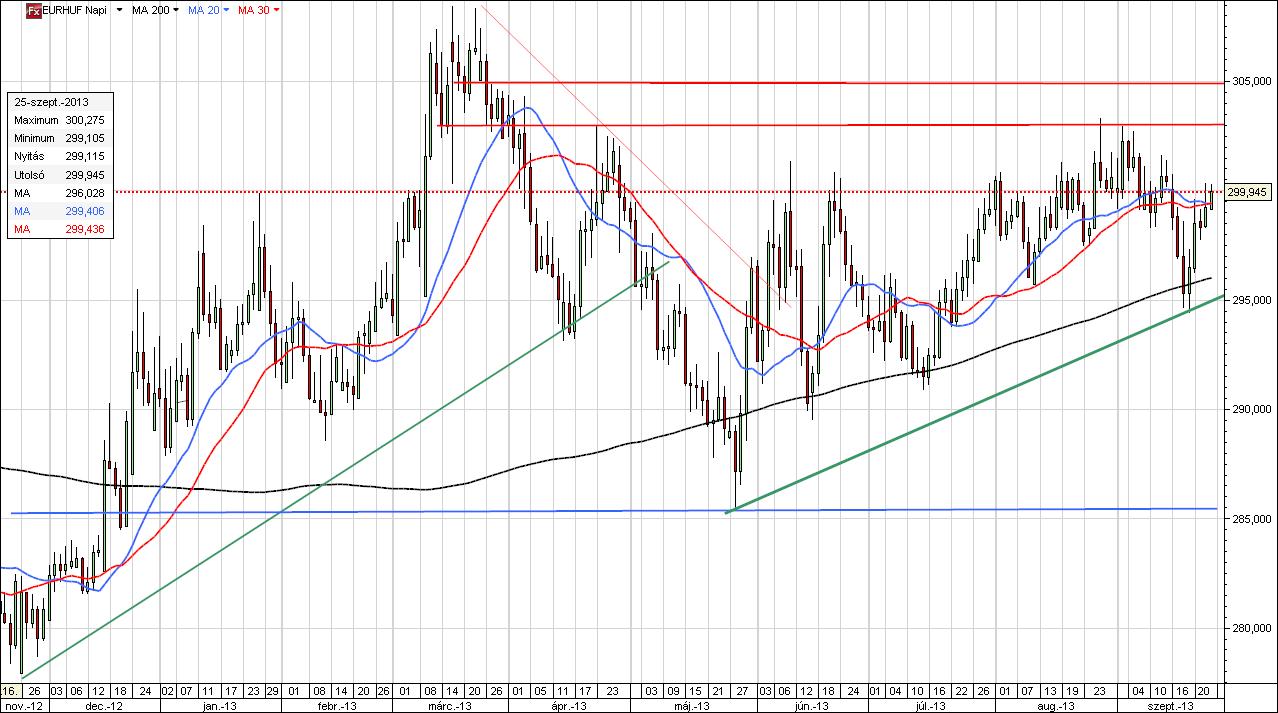The image size is (1278, 713).
Task: Click the 295,000 price axis label
Action: tap(1250, 300)
